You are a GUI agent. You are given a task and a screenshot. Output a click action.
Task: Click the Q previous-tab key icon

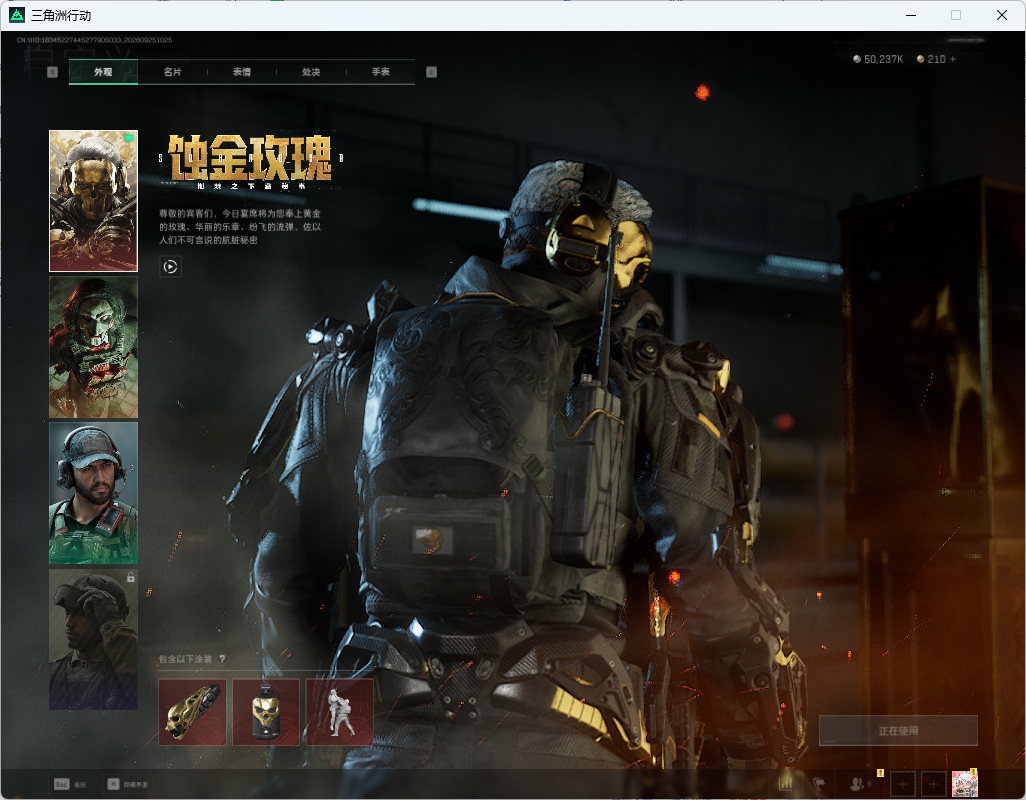point(53,72)
